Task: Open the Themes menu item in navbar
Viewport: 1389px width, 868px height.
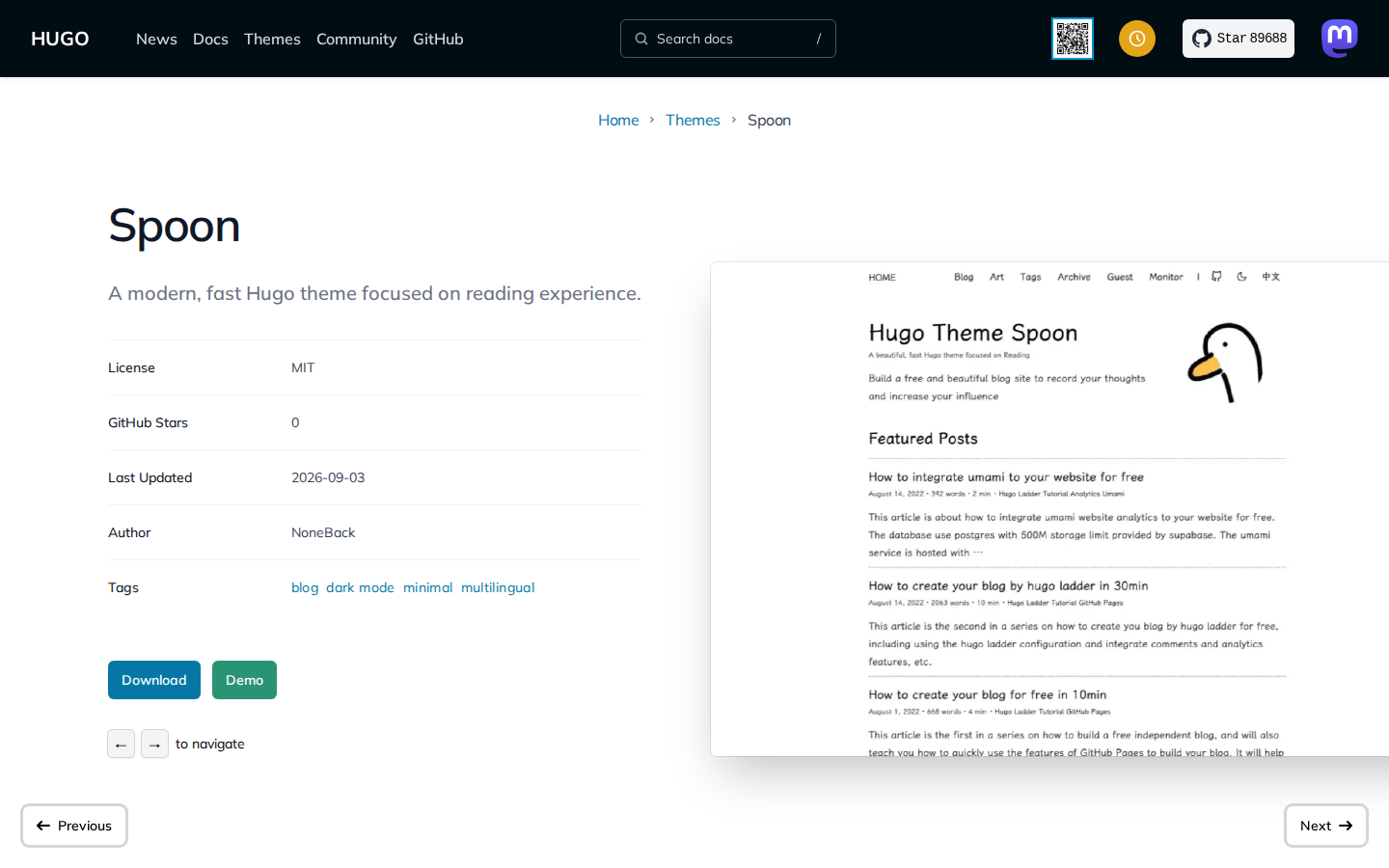Action: [272, 39]
